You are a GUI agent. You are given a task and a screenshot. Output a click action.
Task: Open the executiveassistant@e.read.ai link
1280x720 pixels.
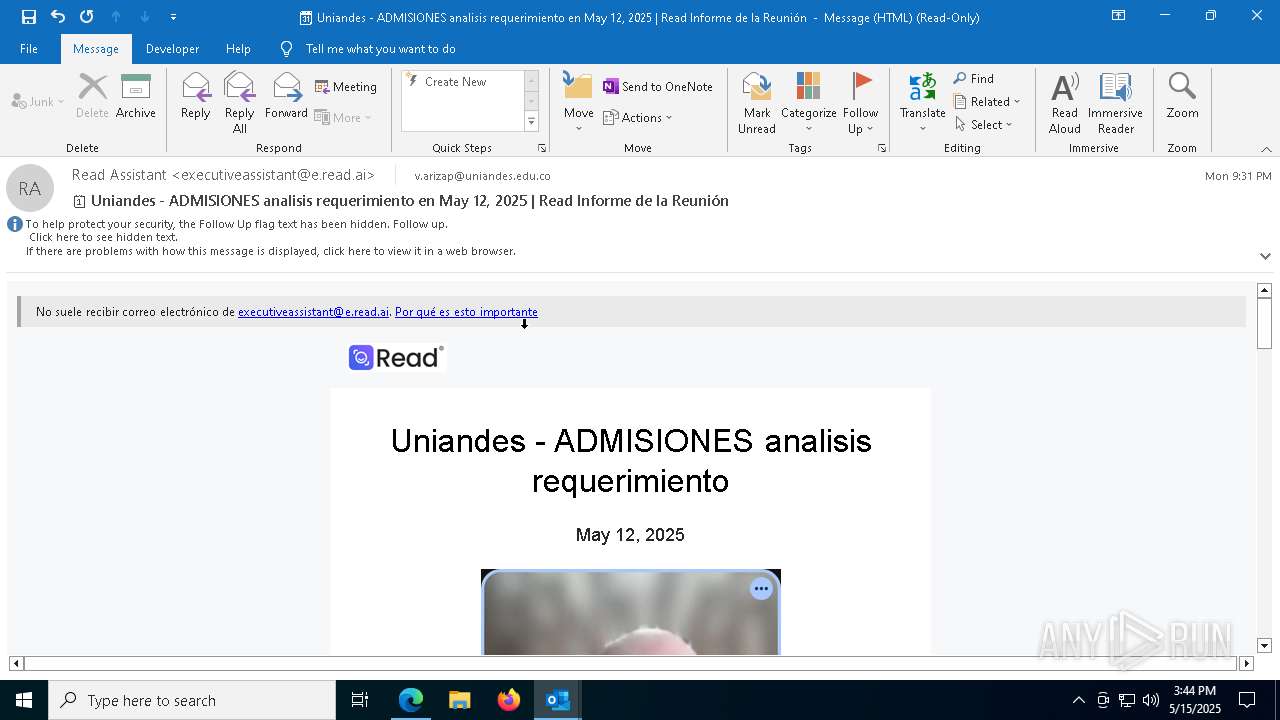click(313, 312)
